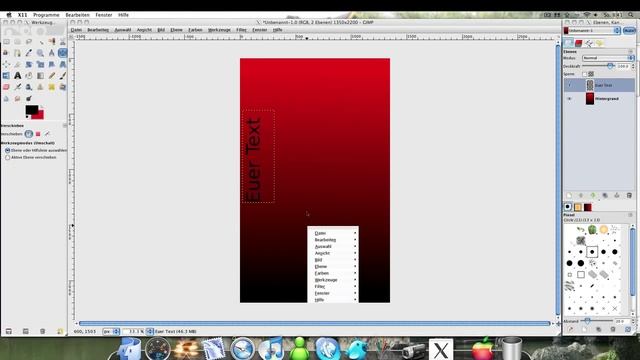This screenshot has width=640, height=360.
Task: Open Farben in the GIMP menu bar
Action: (195, 30)
